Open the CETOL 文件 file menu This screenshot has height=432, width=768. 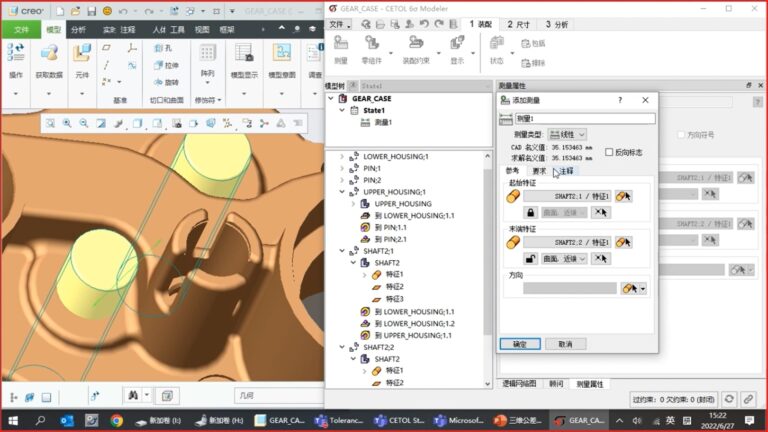(x=339, y=24)
